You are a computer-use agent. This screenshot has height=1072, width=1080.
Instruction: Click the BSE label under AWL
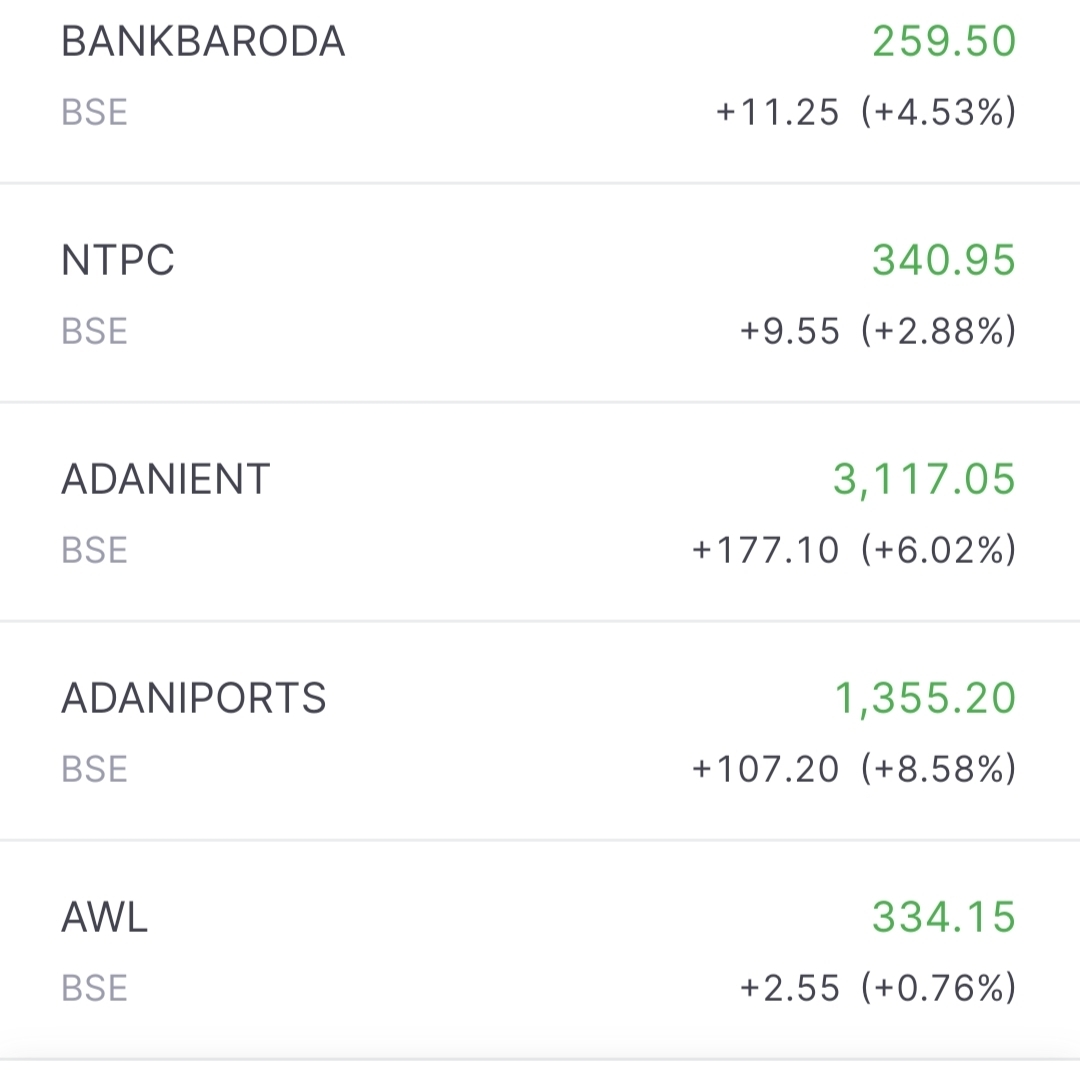tap(95, 988)
